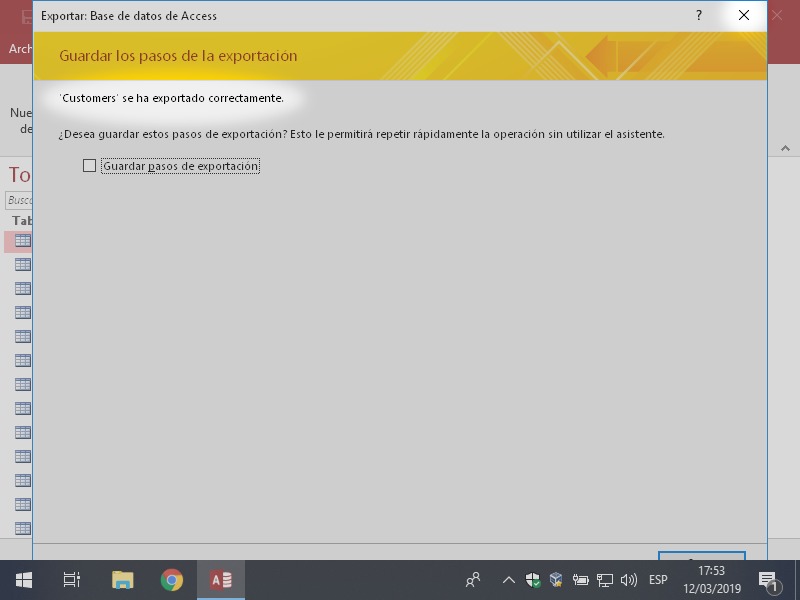Click the volume speaker tray icon

pyautogui.click(x=628, y=580)
